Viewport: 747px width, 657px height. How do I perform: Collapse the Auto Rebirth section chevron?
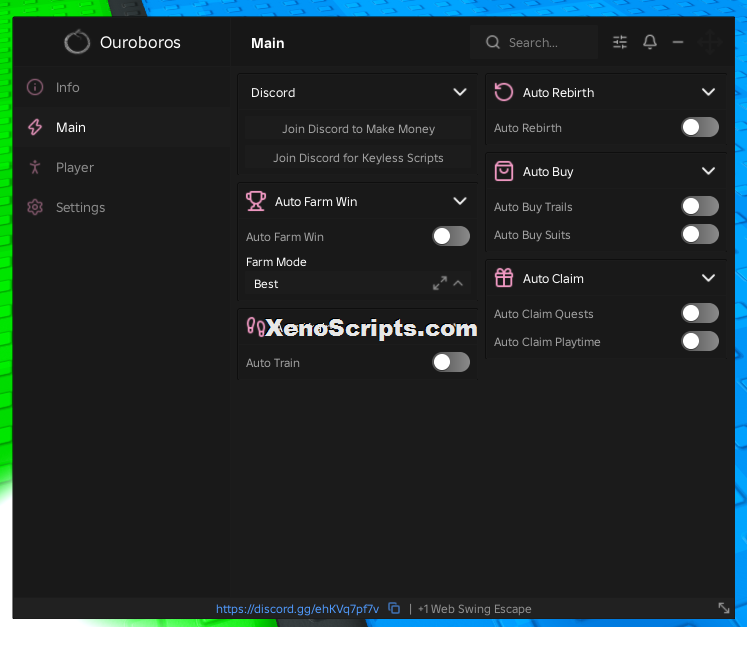pyautogui.click(x=708, y=92)
